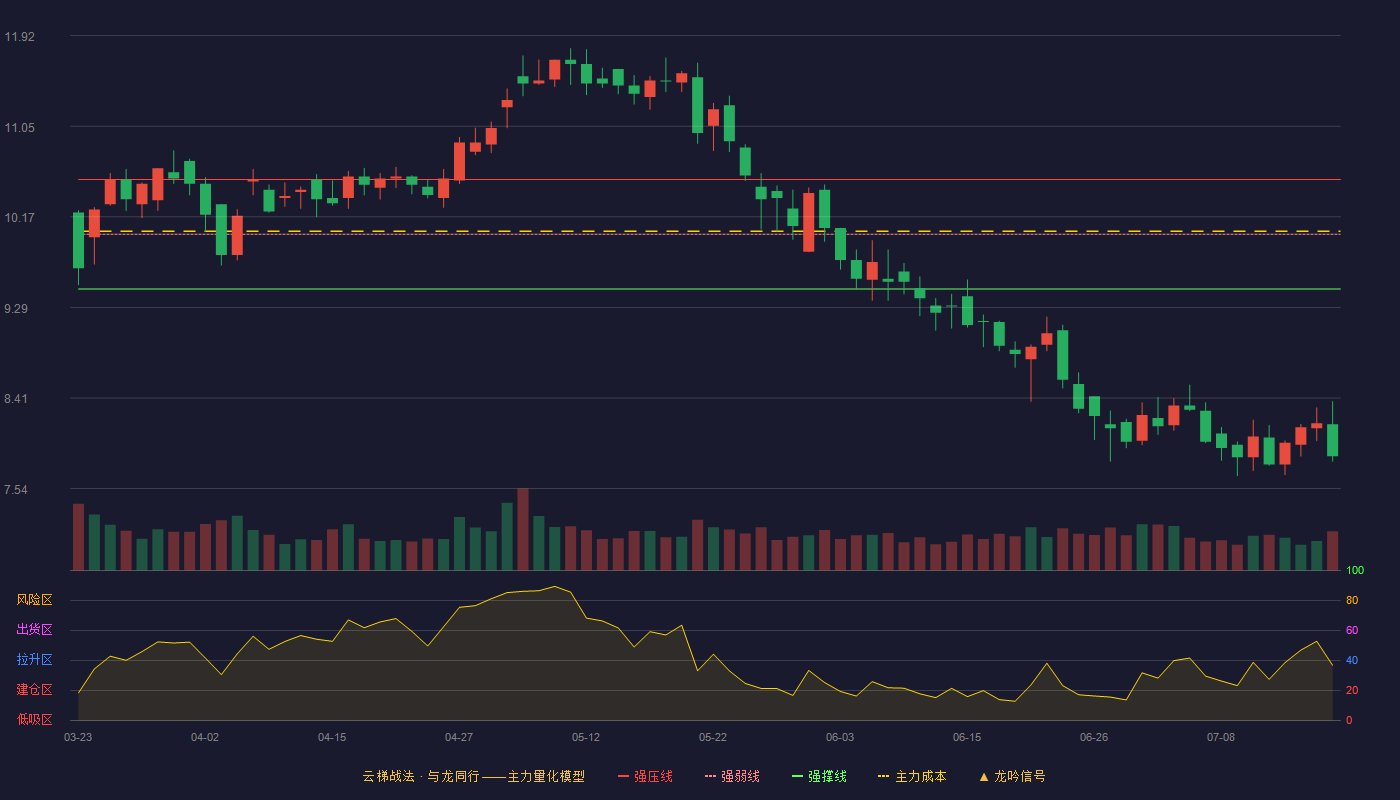The height and width of the screenshot is (800, 1400).
Task: Select the 建仓区 zone label
Action: click(34, 690)
